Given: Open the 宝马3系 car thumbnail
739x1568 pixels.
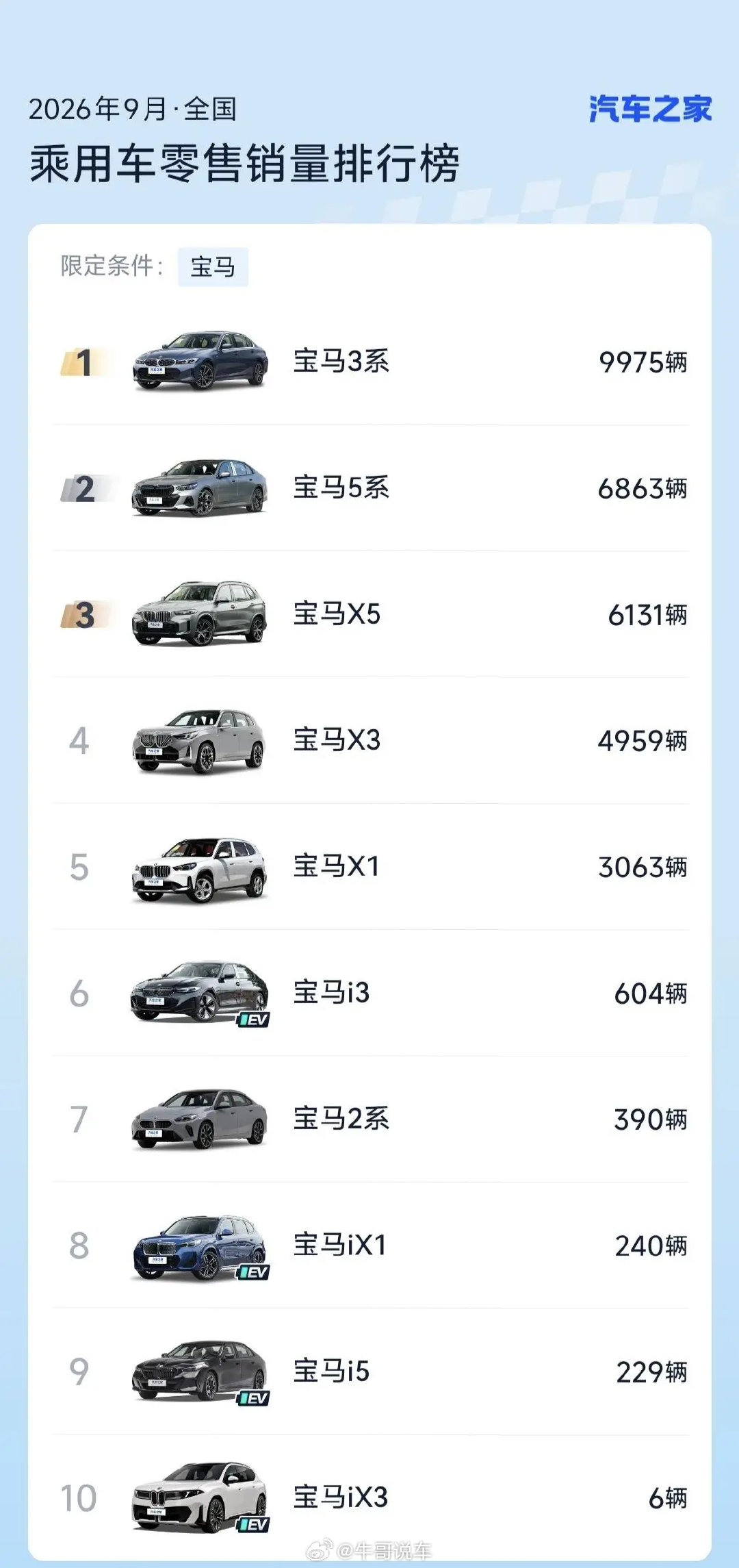Looking at the screenshot, I should [x=200, y=361].
